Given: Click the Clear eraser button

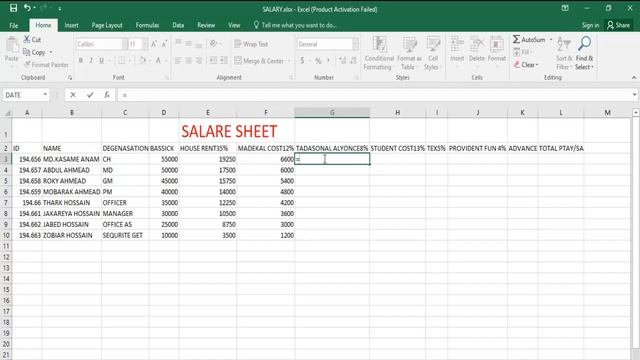Looking at the screenshot, I should click(526, 65).
